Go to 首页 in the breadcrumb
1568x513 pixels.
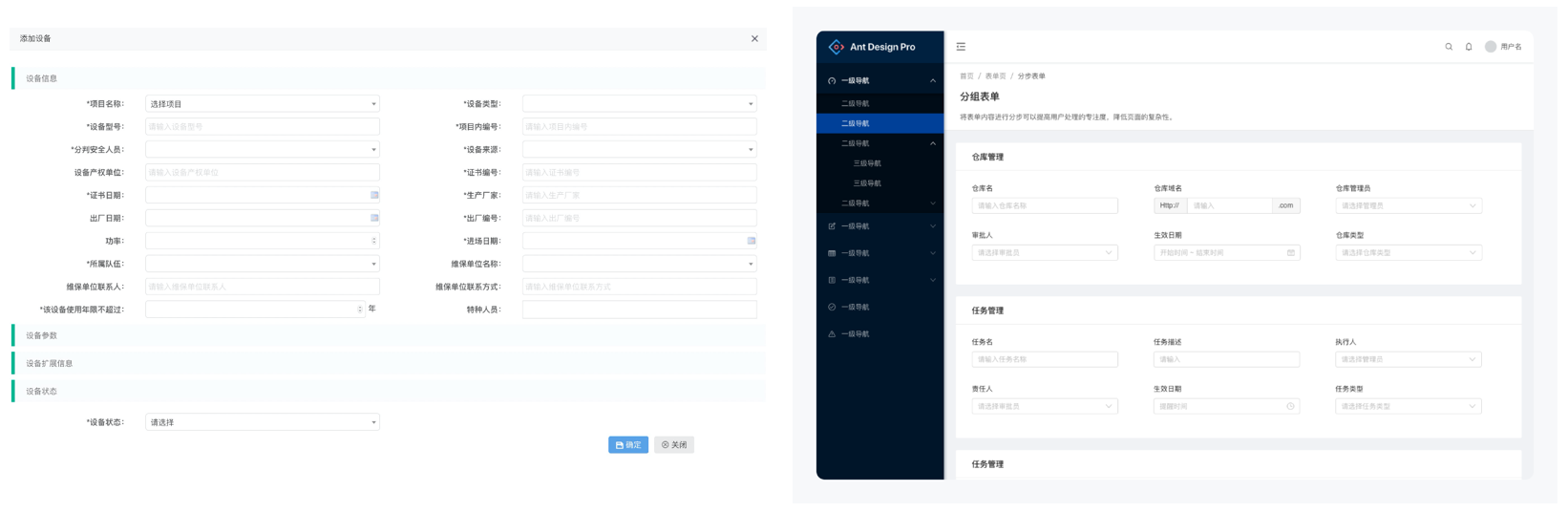coord(966,76)
